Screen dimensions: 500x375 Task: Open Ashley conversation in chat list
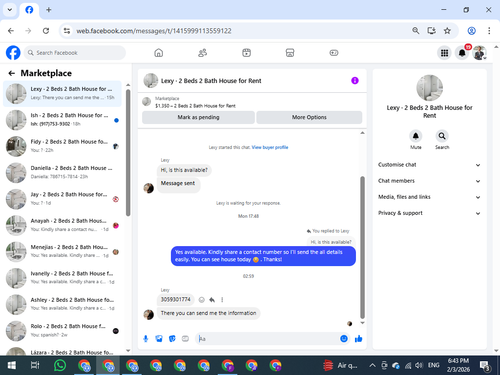pyautogui.click(x=62, y=304)
